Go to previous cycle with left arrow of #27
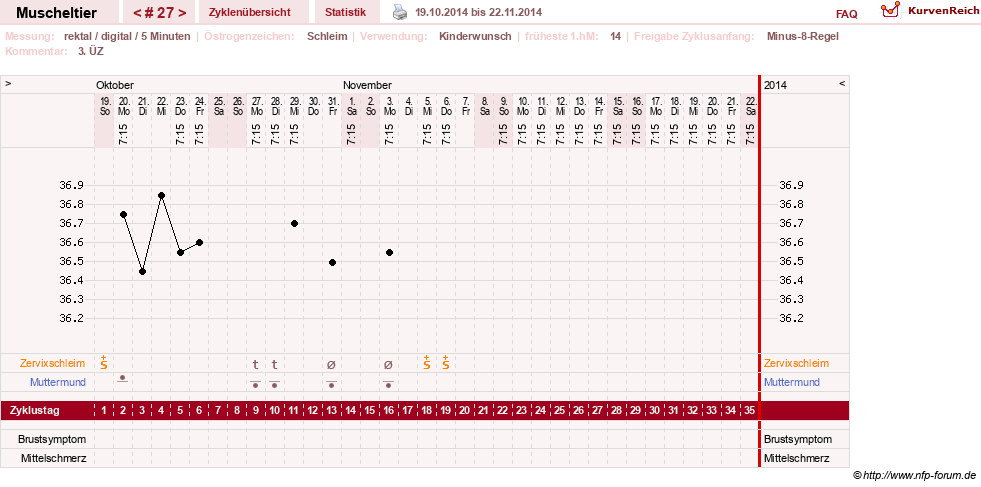The image size is (981, 487). coord(137,13)
